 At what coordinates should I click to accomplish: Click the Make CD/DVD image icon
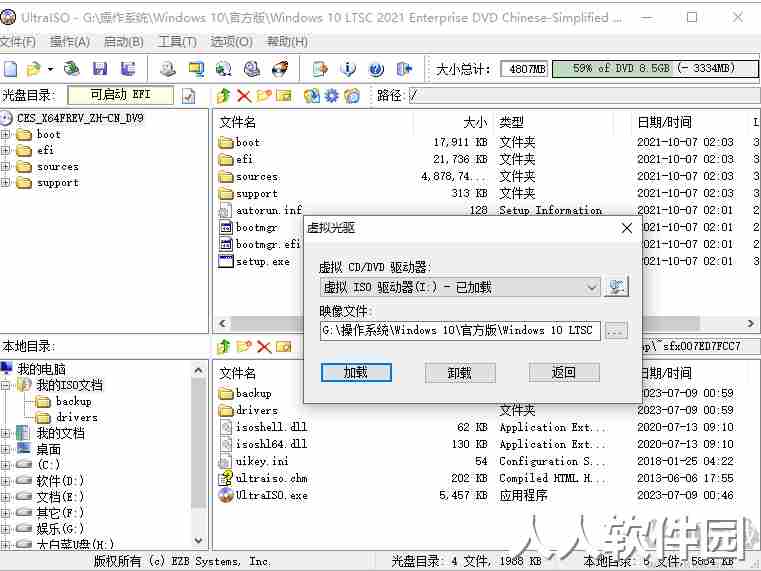tap(168, 69)
